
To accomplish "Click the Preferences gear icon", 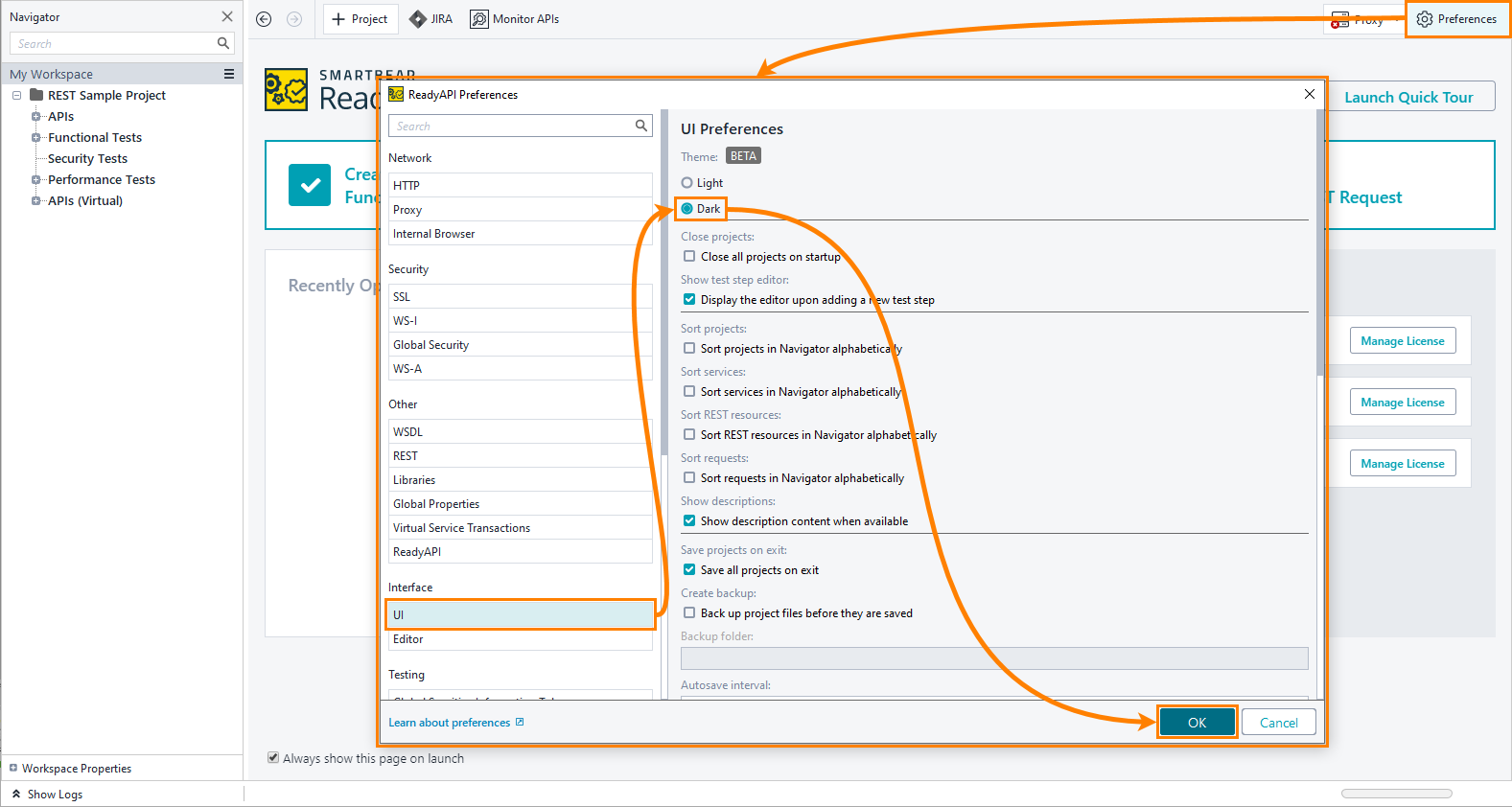I will click(x=1425, y=19).
